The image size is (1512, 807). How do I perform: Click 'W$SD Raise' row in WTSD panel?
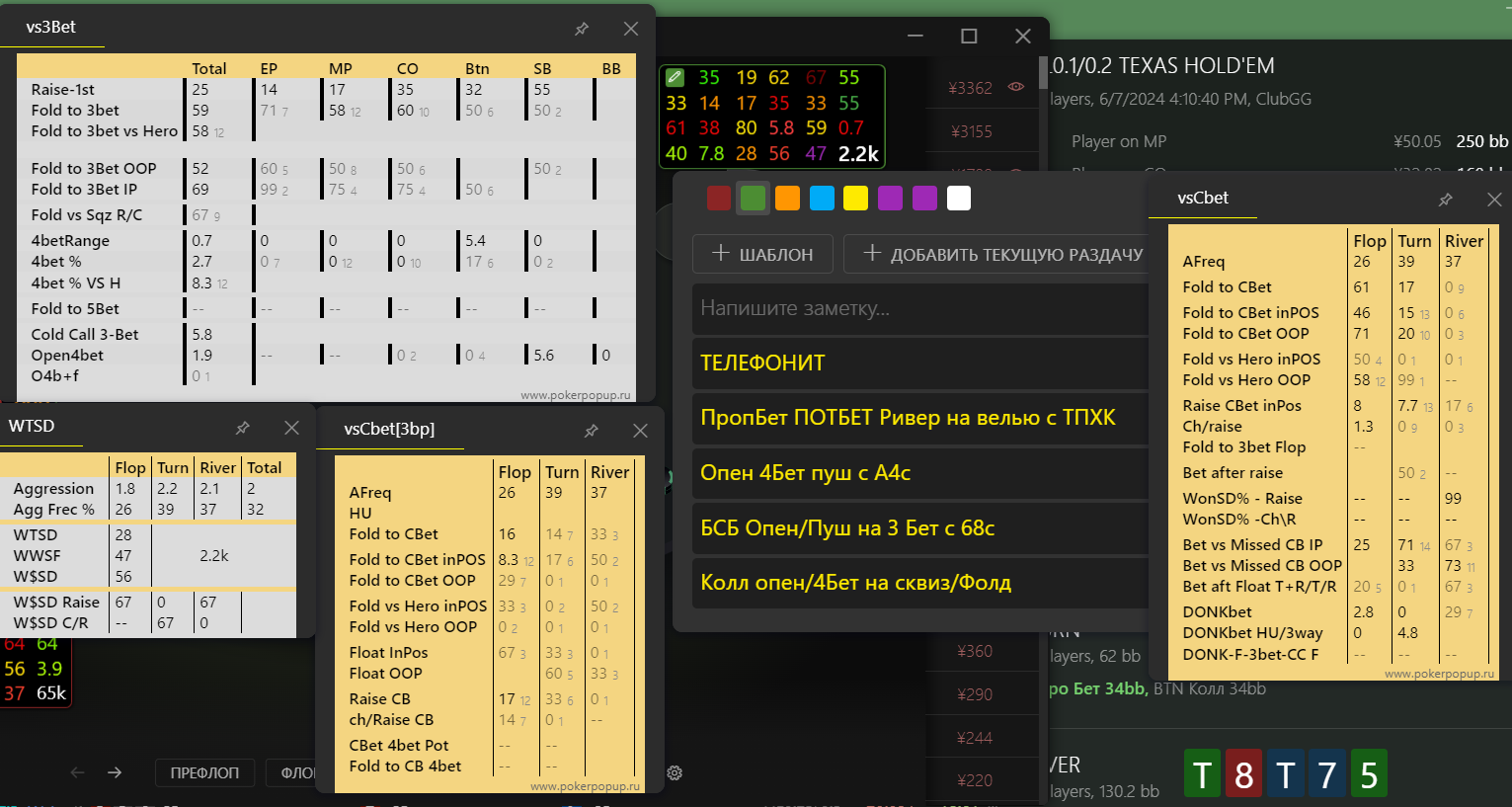coord(56,603)
